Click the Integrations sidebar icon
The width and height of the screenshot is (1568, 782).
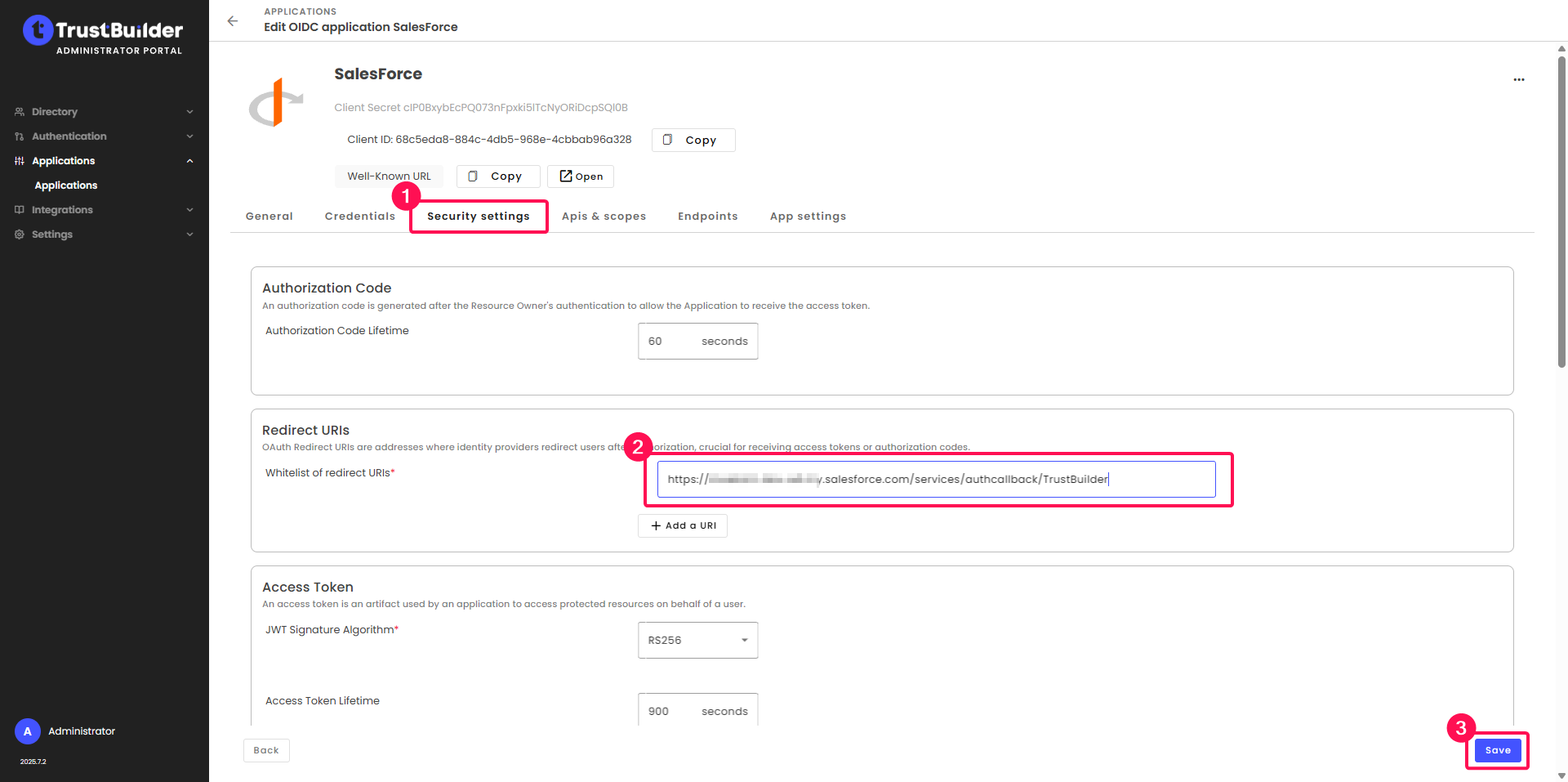(20, 210)
